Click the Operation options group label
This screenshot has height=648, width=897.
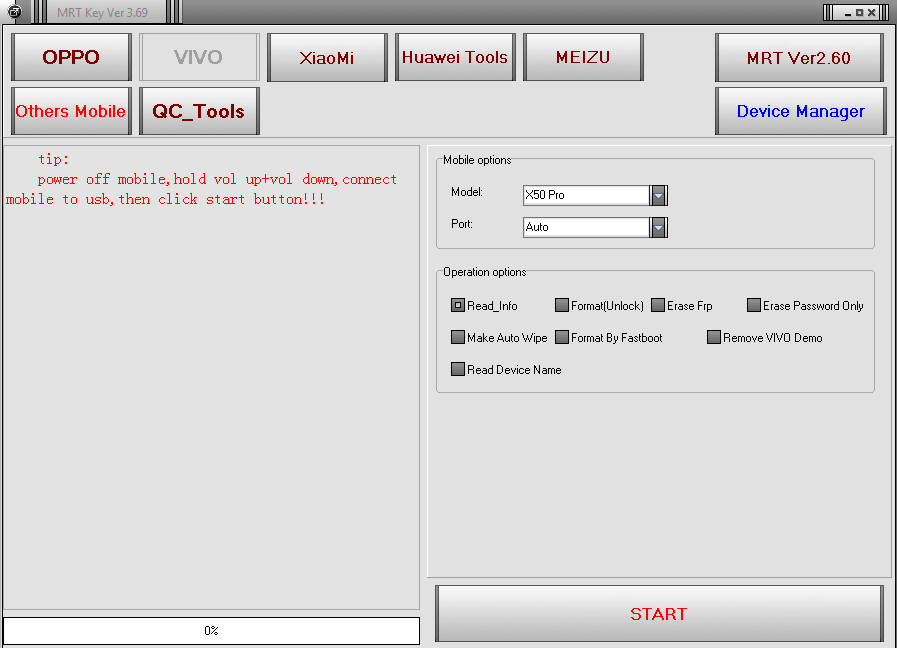click(x=485, y=272)
